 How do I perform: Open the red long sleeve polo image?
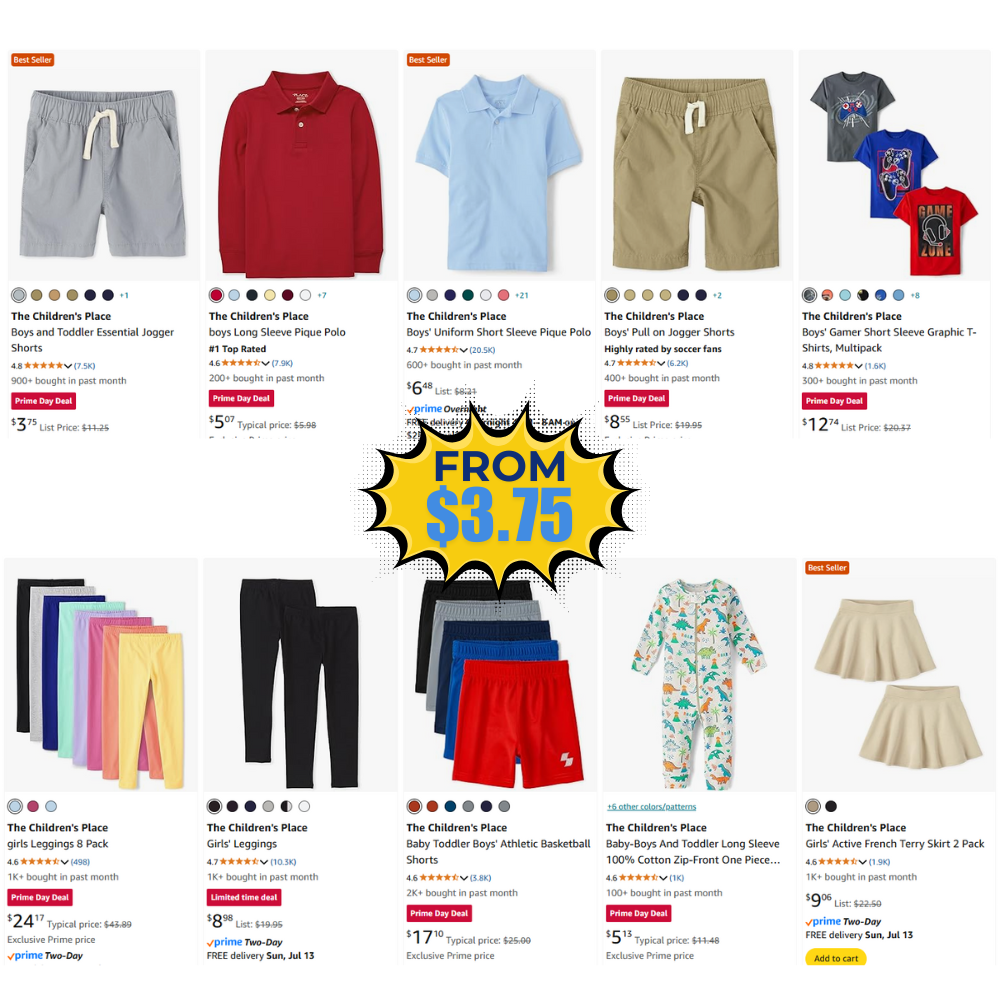[x=300, y=173]
